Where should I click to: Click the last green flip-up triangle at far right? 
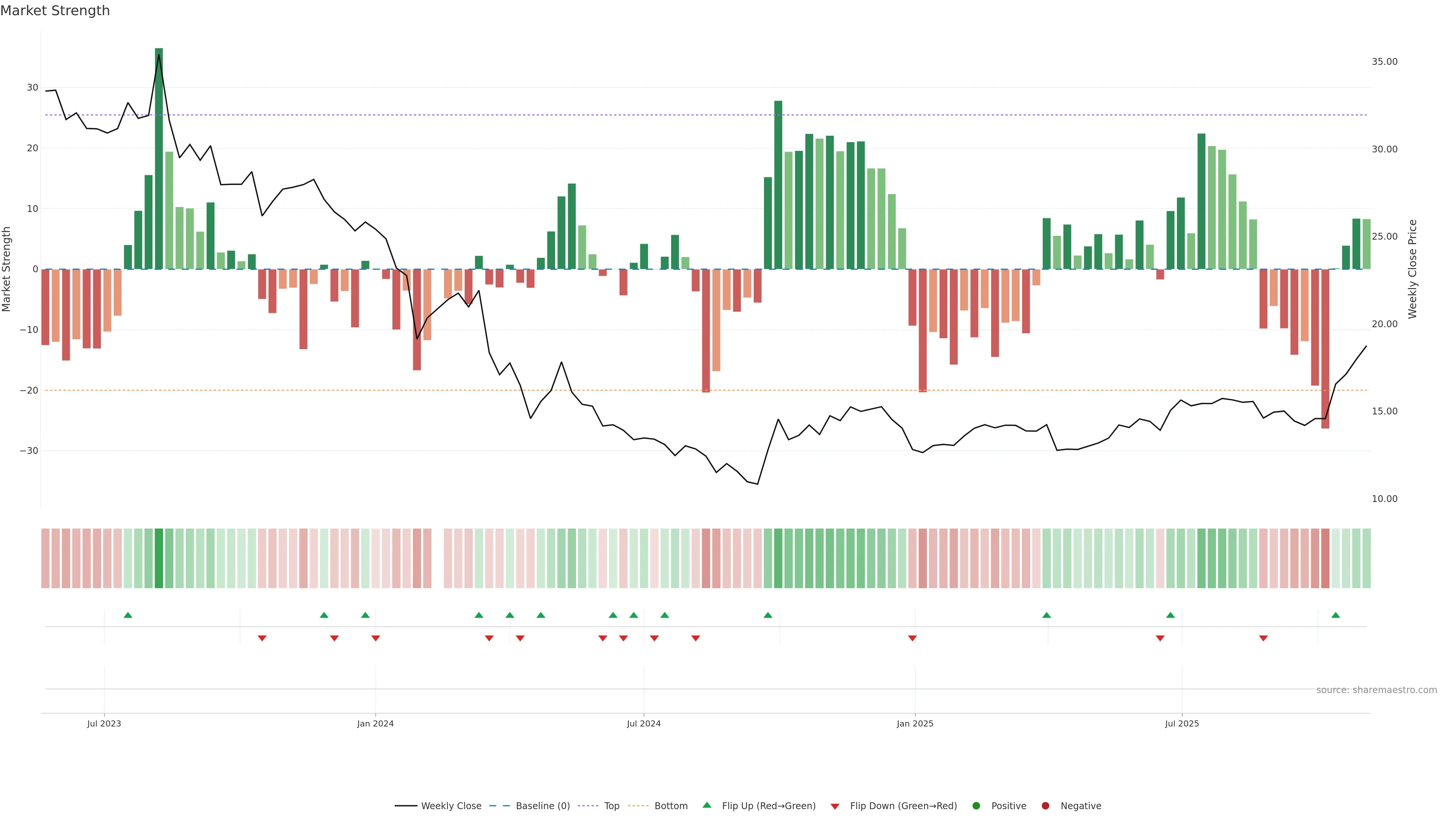point(1335,615)
